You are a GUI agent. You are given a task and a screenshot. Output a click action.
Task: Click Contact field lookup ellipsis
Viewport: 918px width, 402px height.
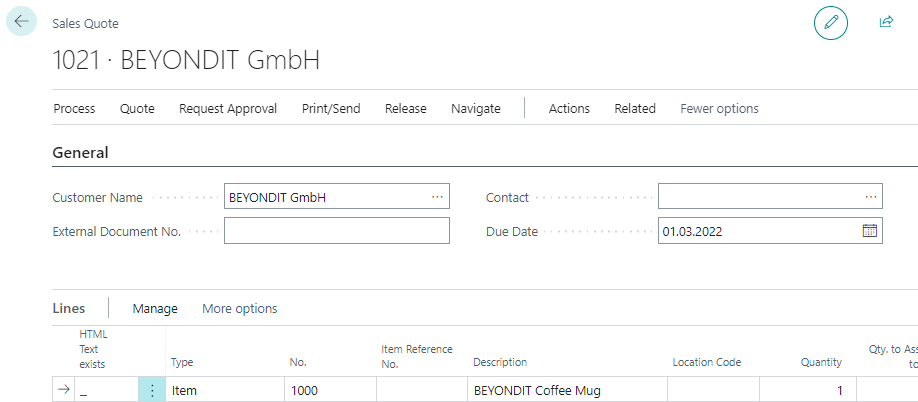[871, 198]
